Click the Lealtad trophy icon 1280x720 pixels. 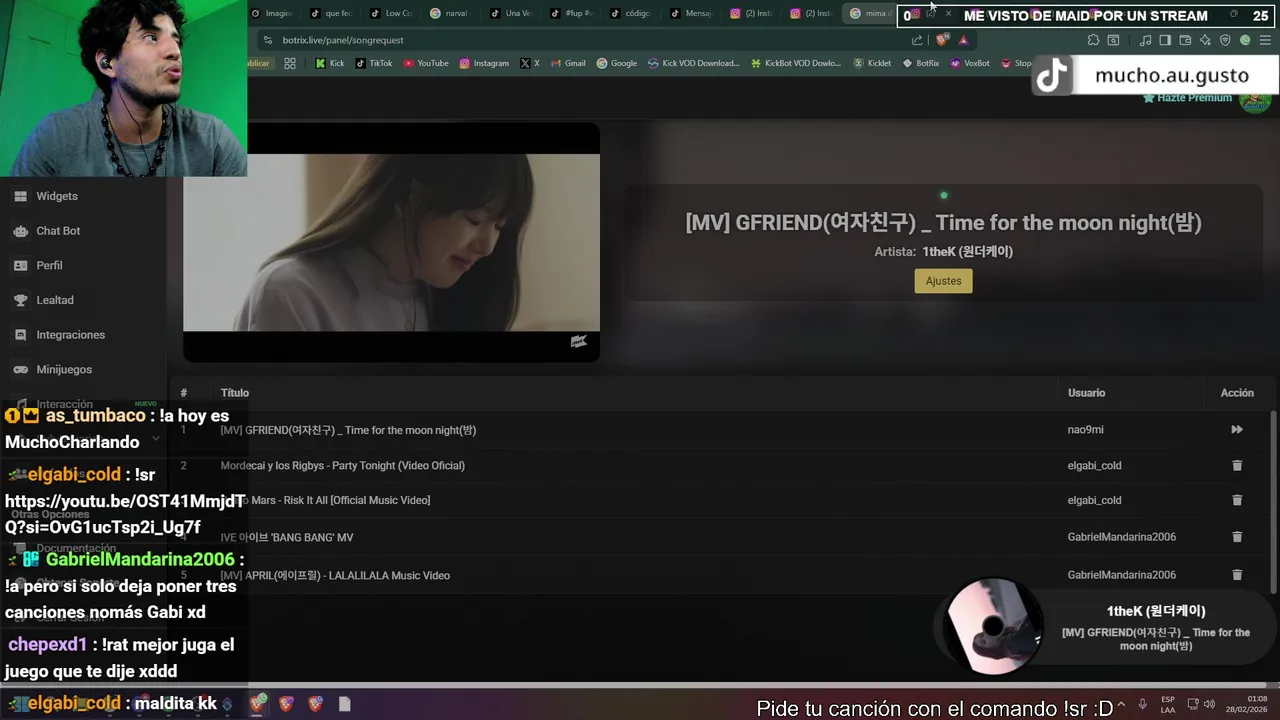[x=20, y=300]
